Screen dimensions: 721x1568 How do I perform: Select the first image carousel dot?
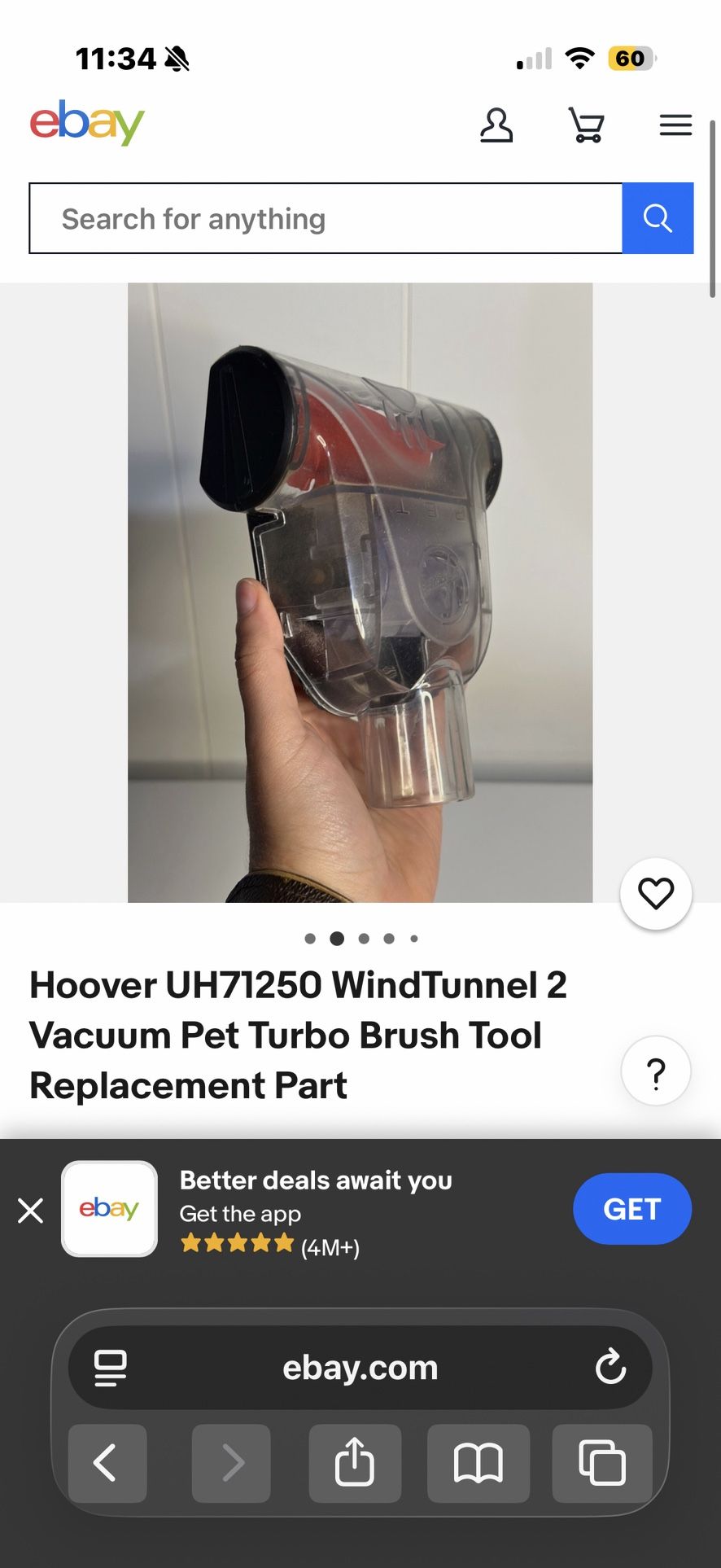[310, 939]
